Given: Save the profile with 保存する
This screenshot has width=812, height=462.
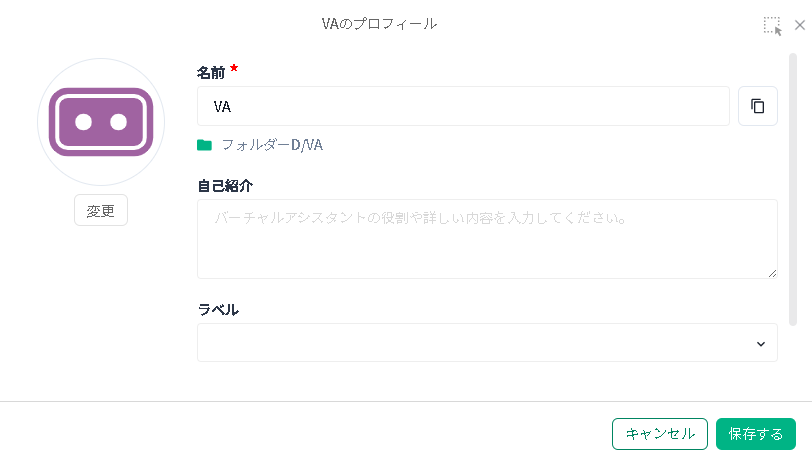Looking at the screenshot, I should (756, 434).
